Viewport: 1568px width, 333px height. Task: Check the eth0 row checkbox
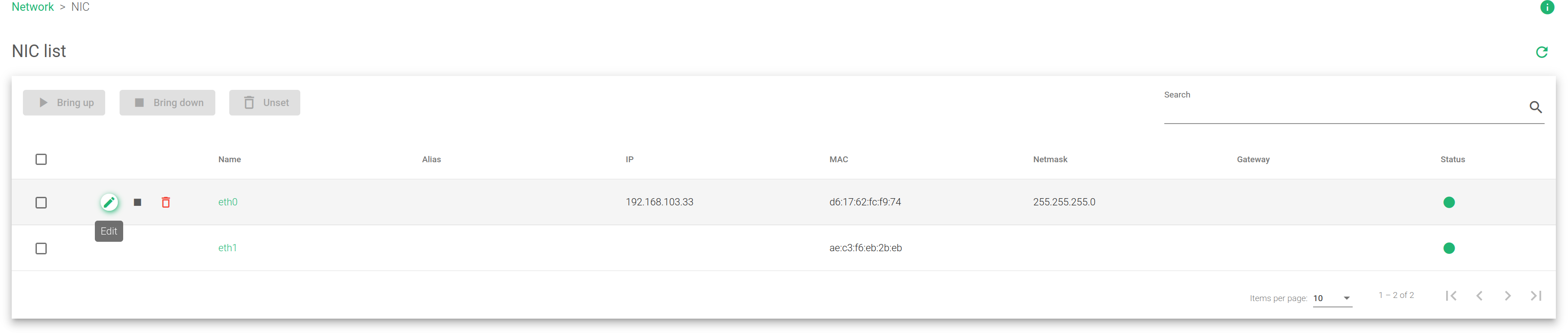pyautogui.click(x=41, y=203)
